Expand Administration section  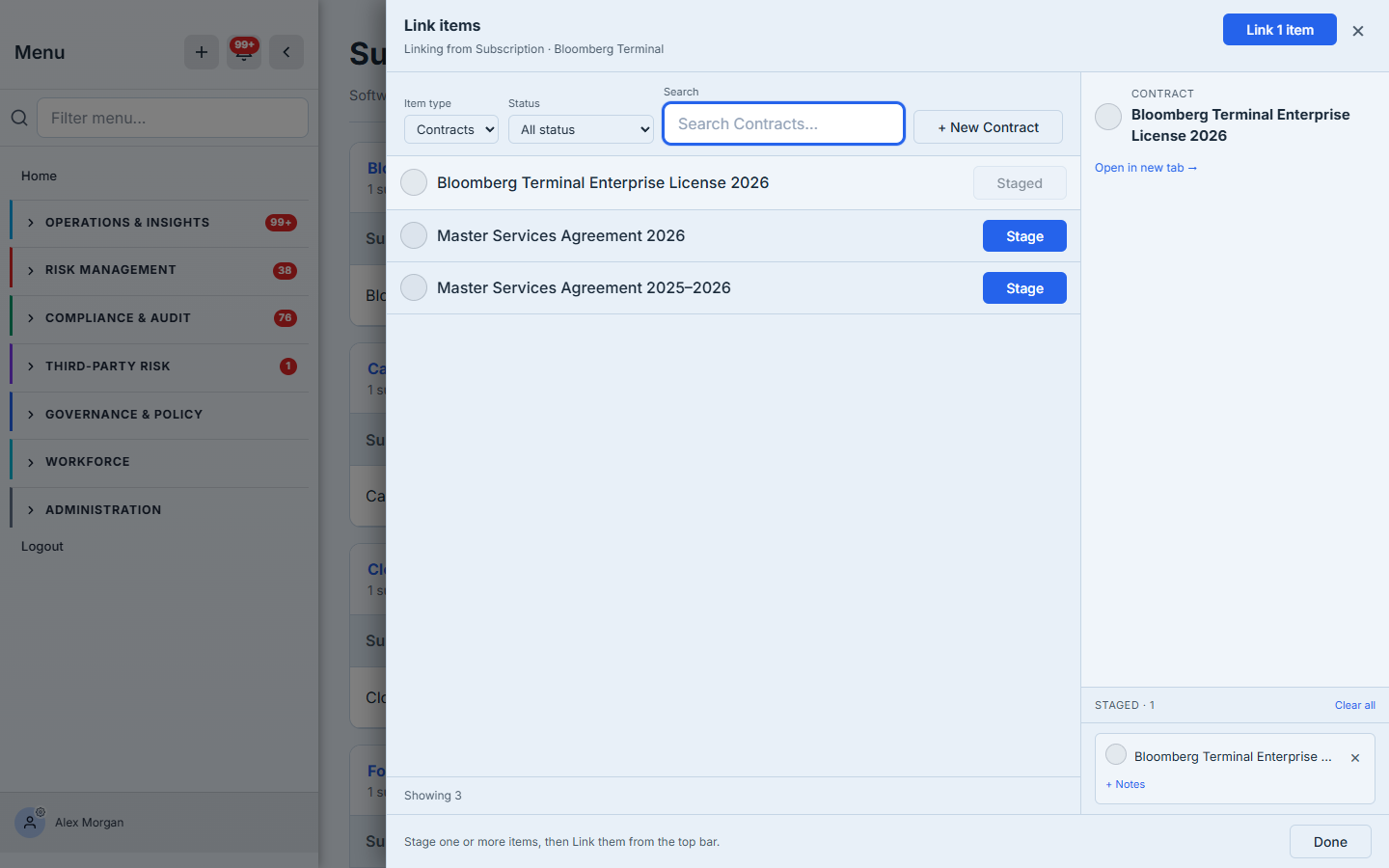click(159, 510)
